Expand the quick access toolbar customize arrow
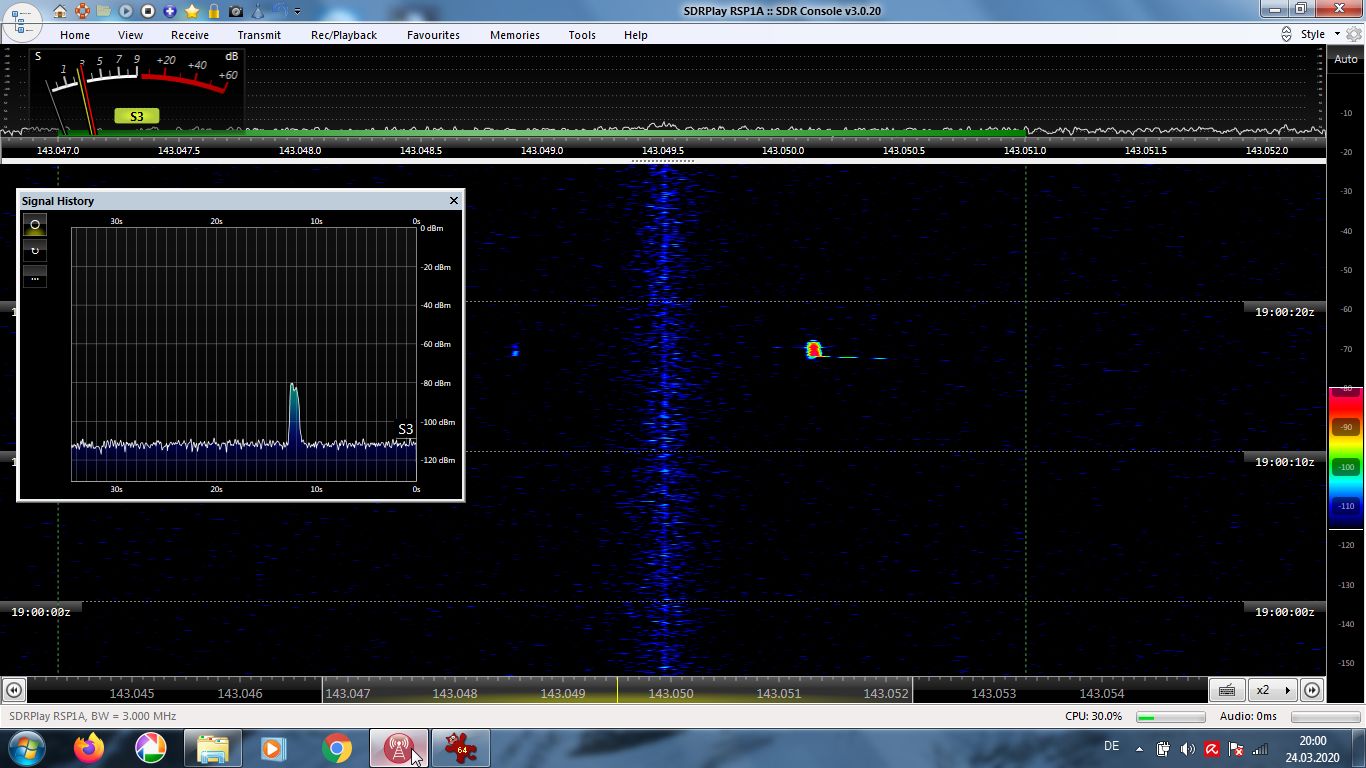The image size is (1366, 768). [x=297, y=12]
